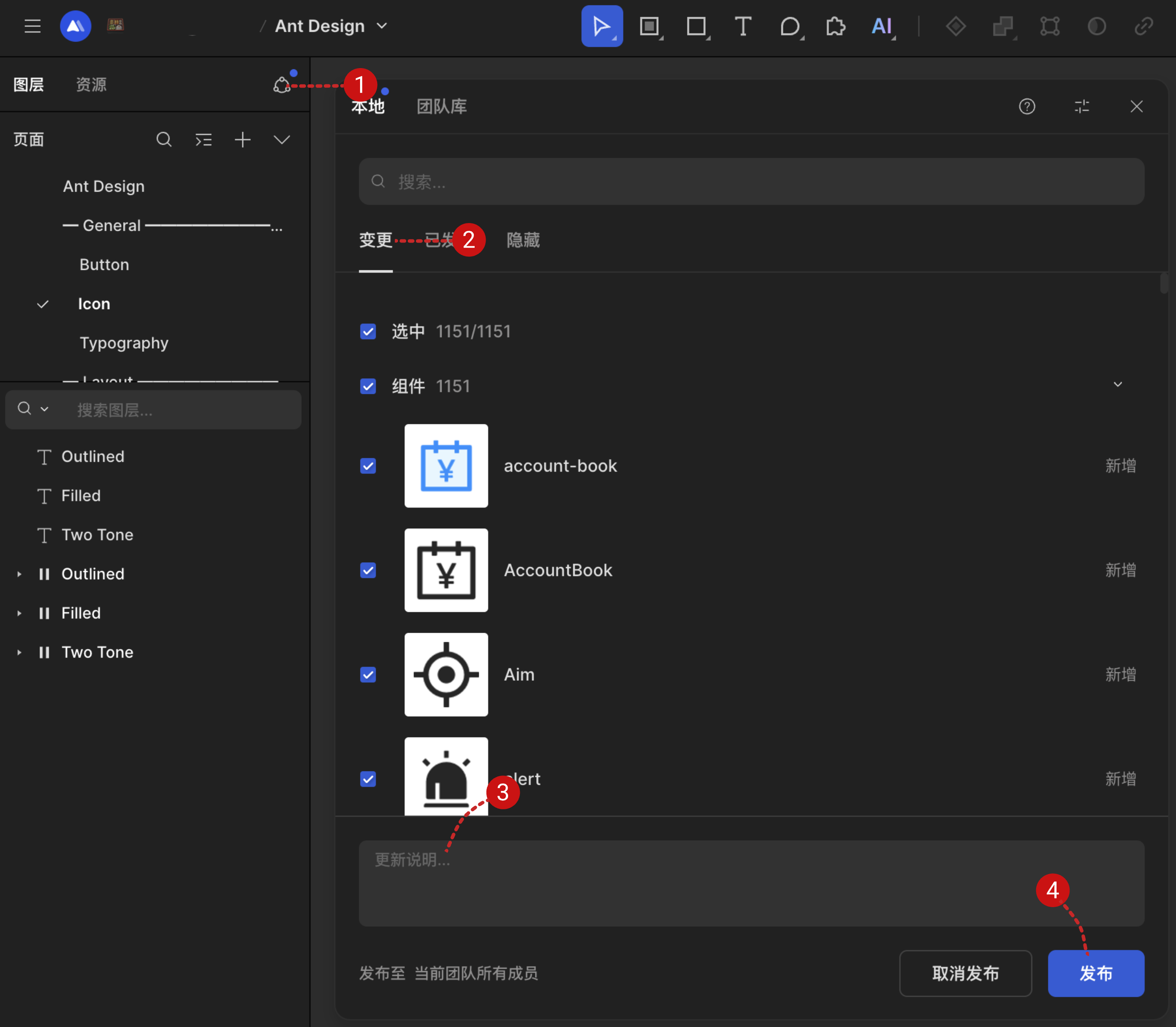The image size is (1176, 1027).
Task: Click the account-book icon thumbnail
Action: coord(446,466)
